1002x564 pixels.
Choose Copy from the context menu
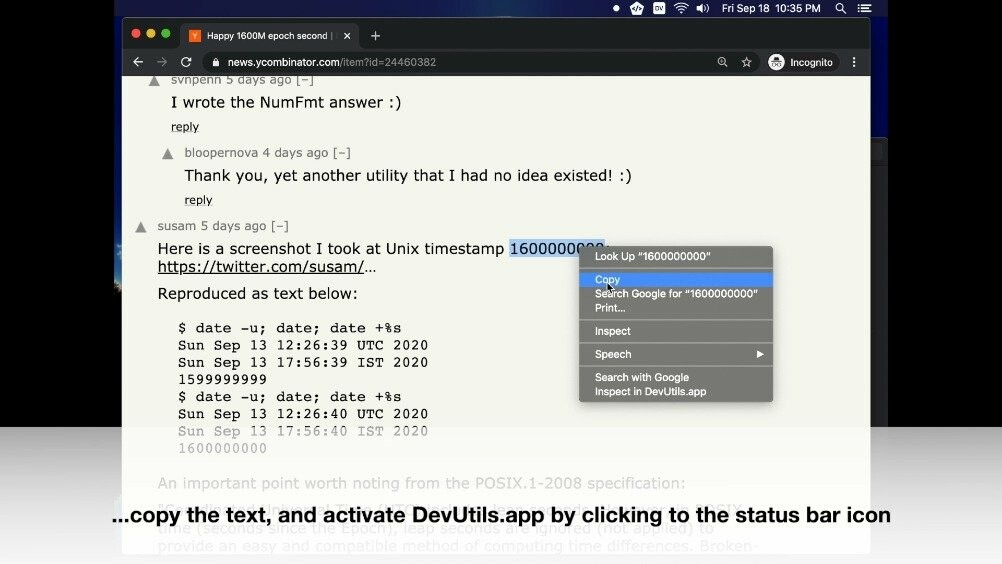(x=607, y=280)
